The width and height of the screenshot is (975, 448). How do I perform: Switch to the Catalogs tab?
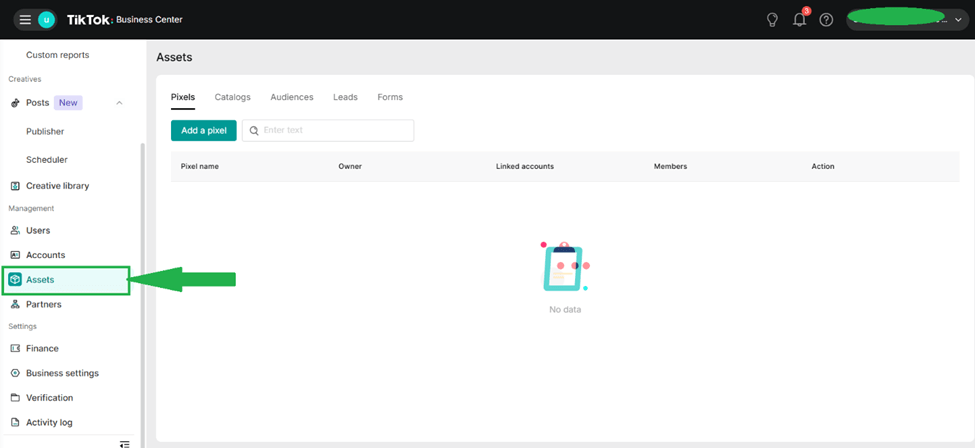tap(232, 97)
